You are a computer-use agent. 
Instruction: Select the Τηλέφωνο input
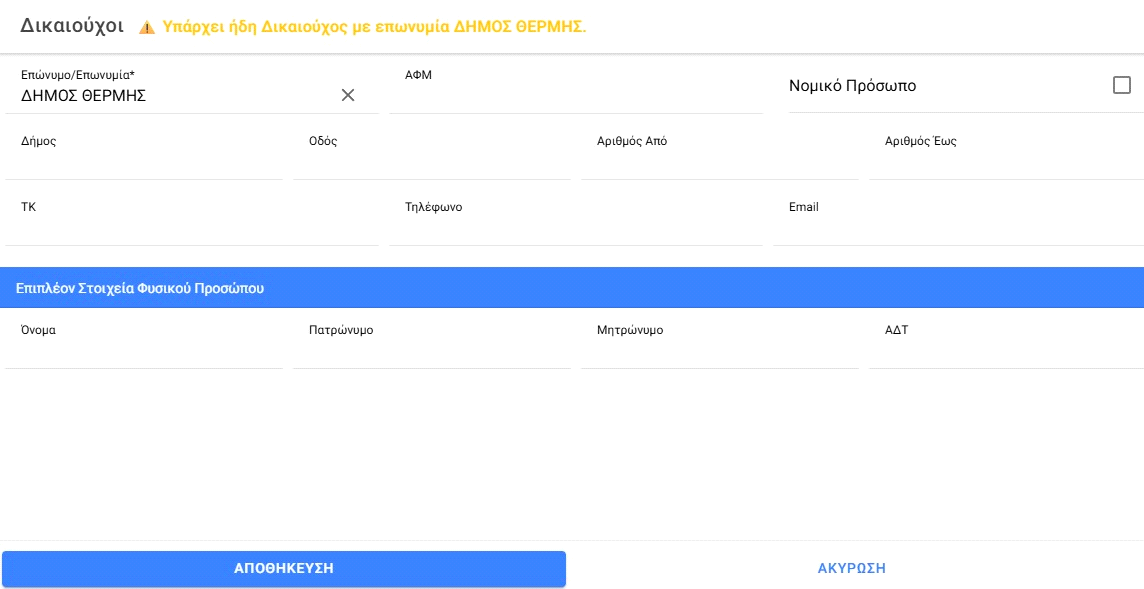pyautogui.click(x=575, y=228)
